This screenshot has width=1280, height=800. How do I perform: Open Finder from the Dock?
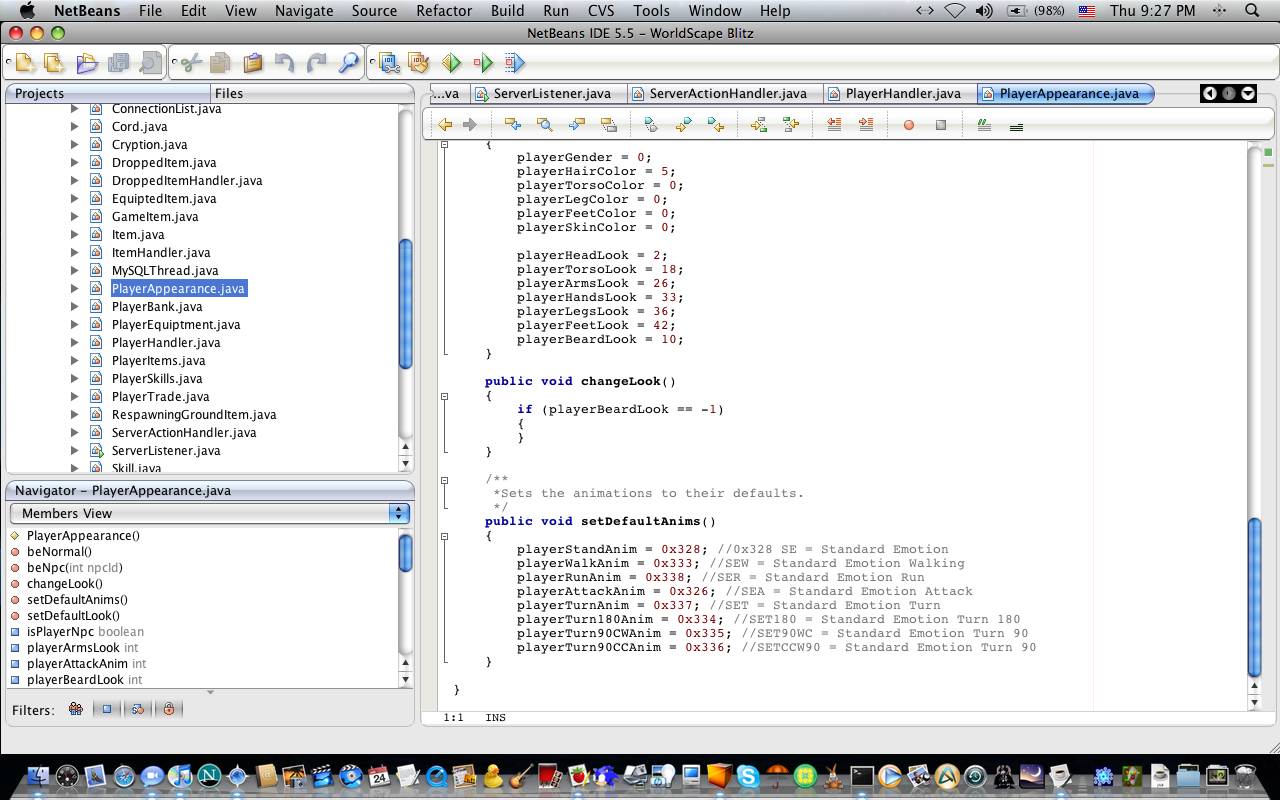click(37, 776)
